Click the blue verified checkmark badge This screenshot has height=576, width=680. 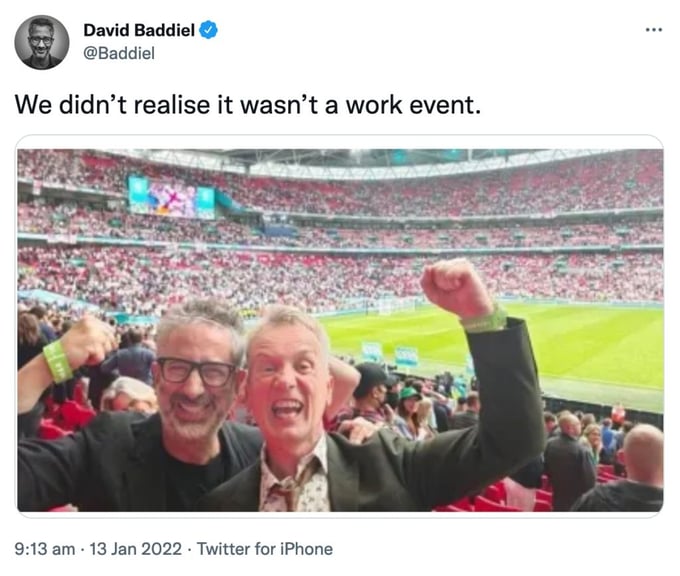pos(208,30)
